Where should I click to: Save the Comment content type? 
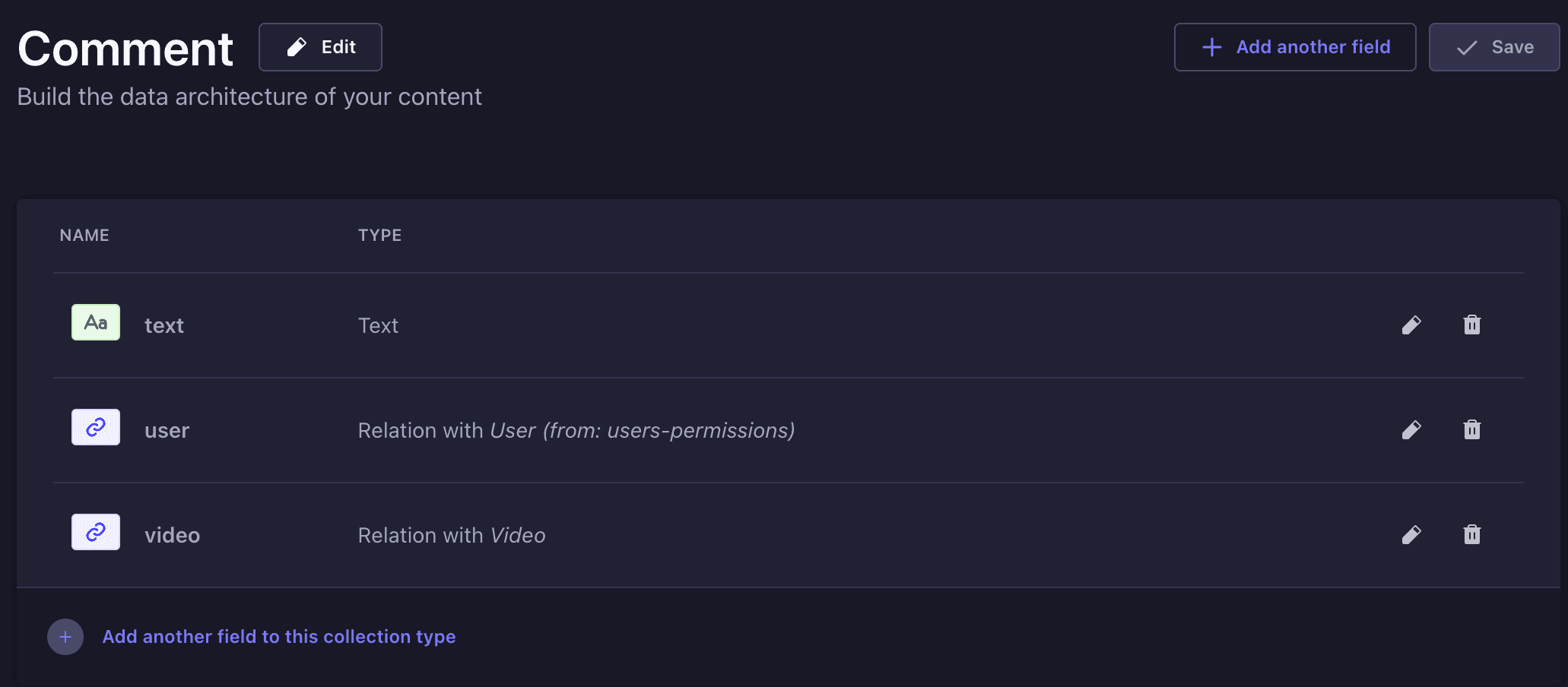(x=1494, y=47)
